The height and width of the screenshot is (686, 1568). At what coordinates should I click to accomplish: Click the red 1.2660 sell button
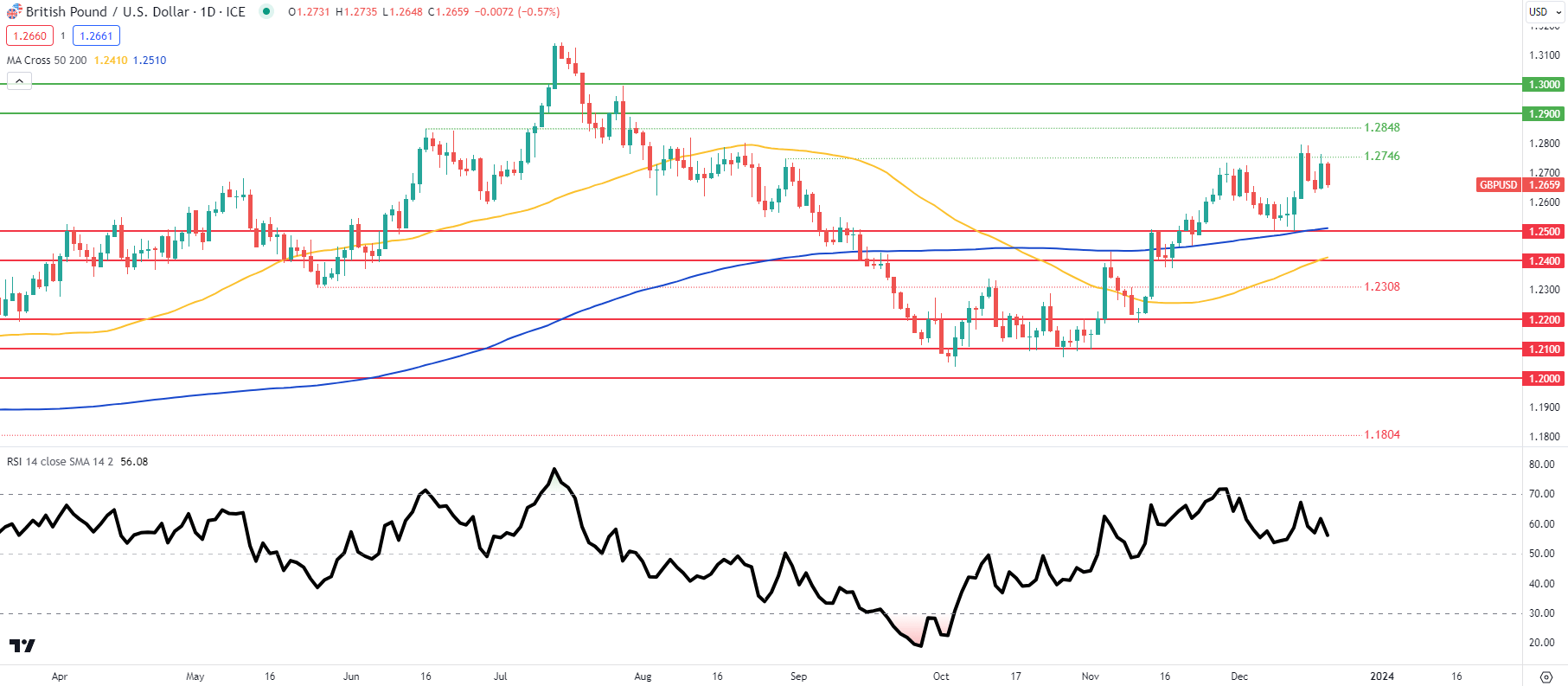click(x=30, y=36)
